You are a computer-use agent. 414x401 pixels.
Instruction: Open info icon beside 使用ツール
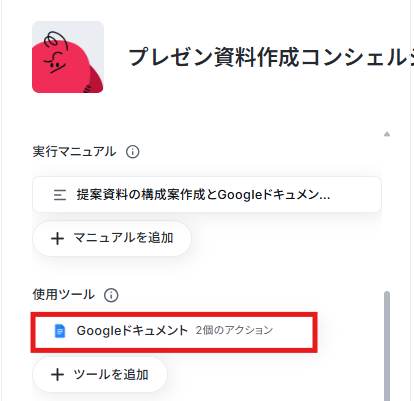tap(111, 295)
